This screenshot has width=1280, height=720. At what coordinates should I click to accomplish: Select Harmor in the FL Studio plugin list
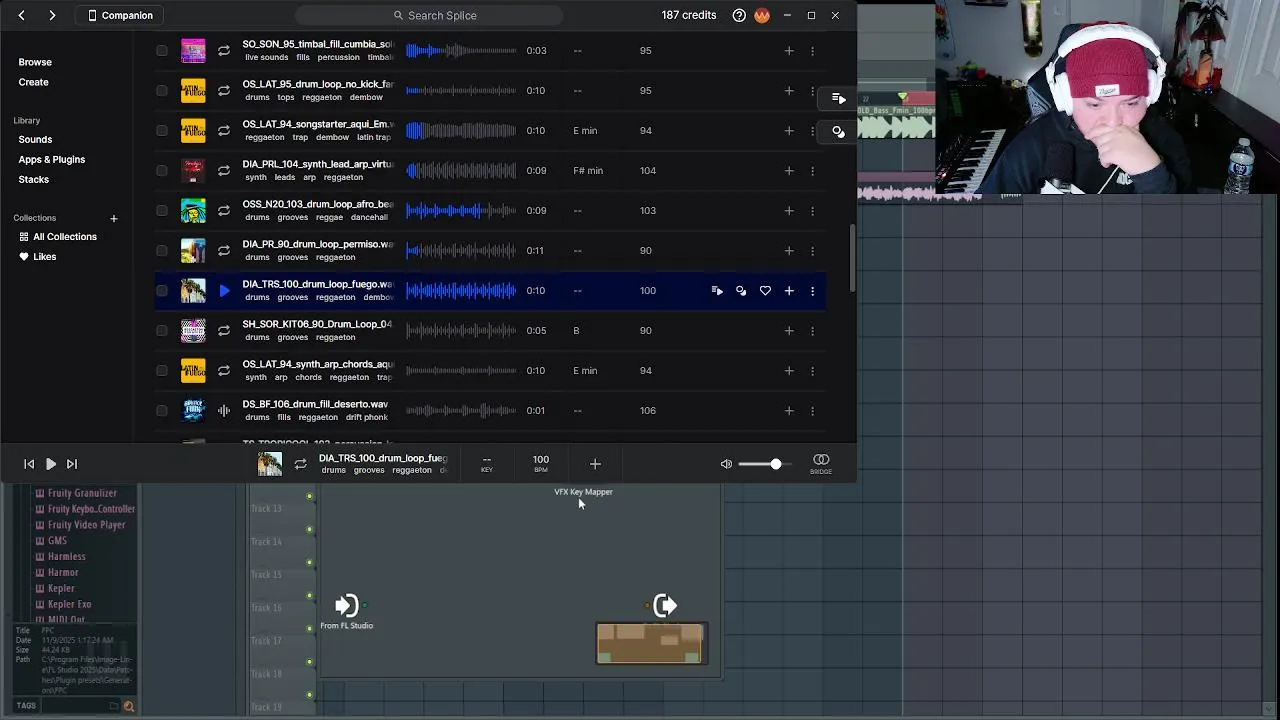(x=63, y=573)
